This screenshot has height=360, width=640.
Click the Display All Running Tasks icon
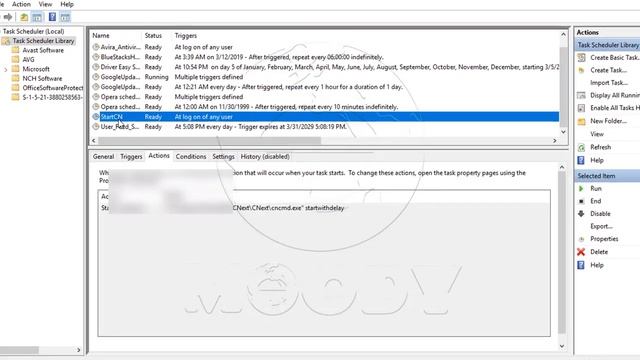pyautogui.click(x=581, y=96)
